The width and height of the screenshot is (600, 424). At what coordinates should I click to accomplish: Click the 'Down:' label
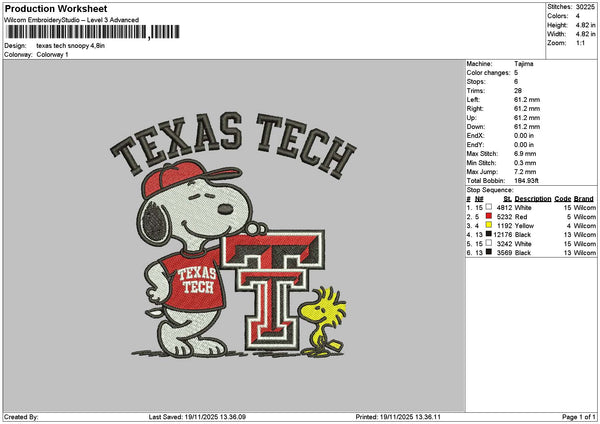(x=476, y=127)
